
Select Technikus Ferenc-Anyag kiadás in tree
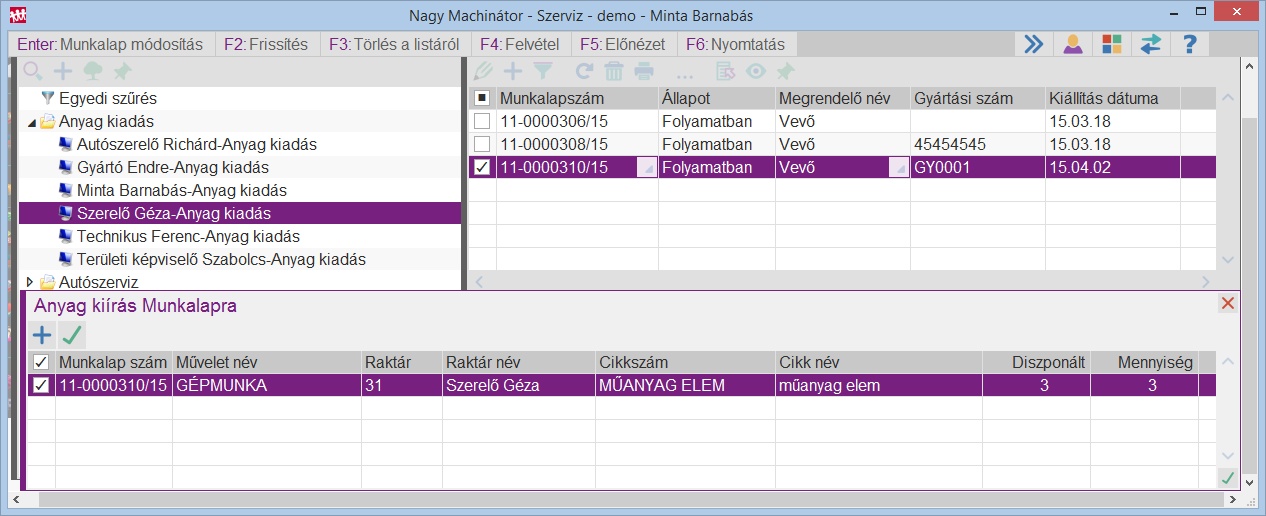188,236
